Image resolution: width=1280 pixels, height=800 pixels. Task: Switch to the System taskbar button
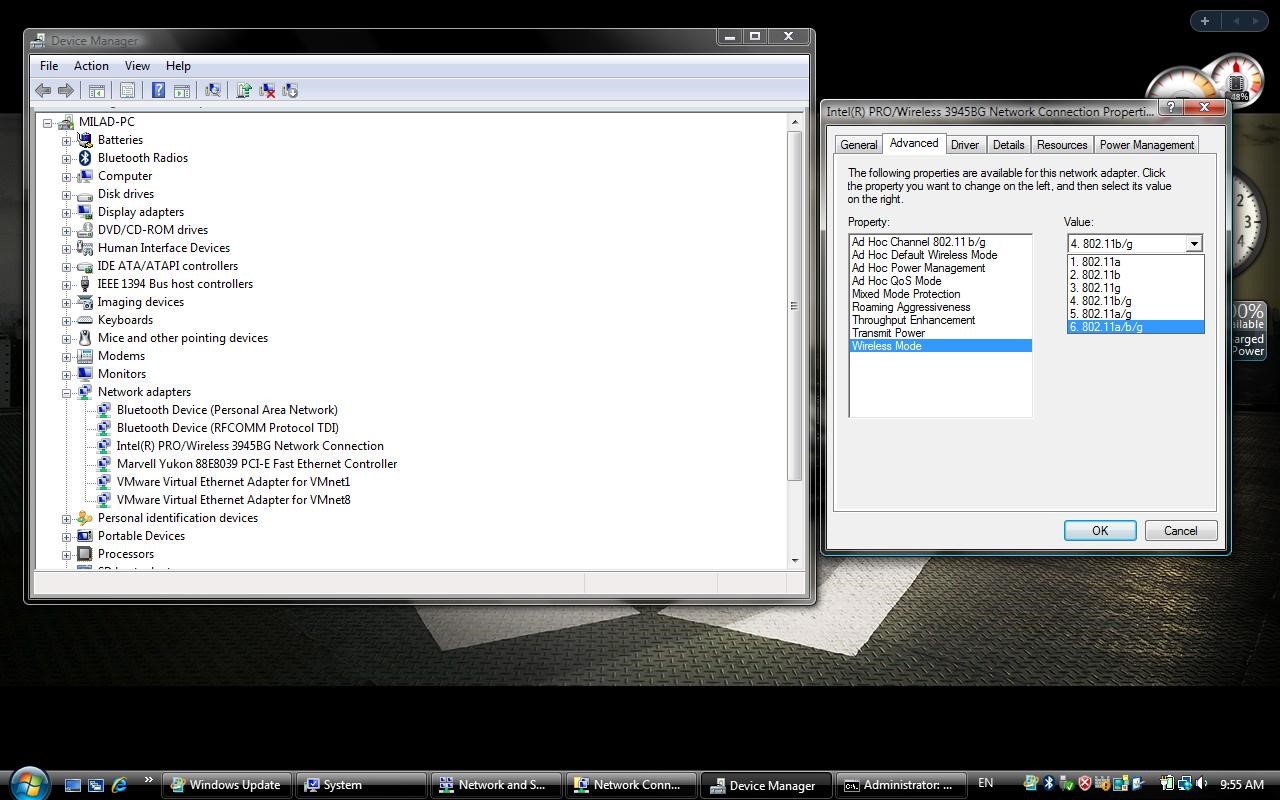[362, 785]
